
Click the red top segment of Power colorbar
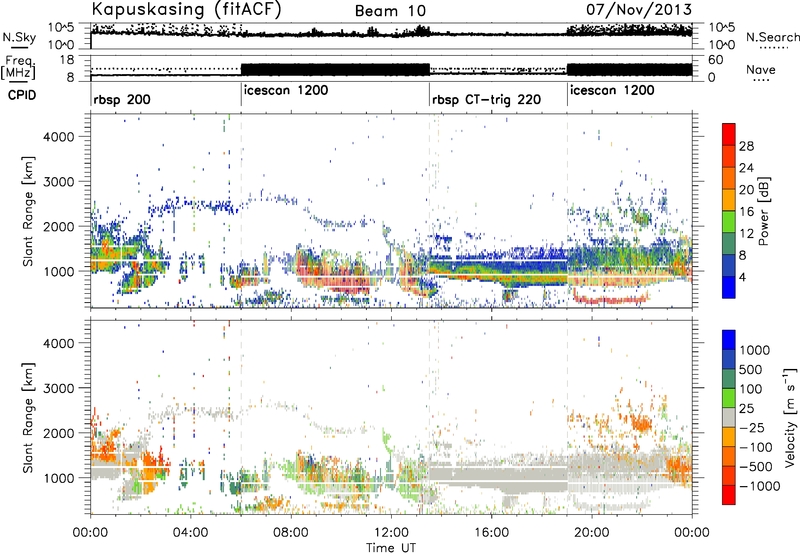click(729, 135)
